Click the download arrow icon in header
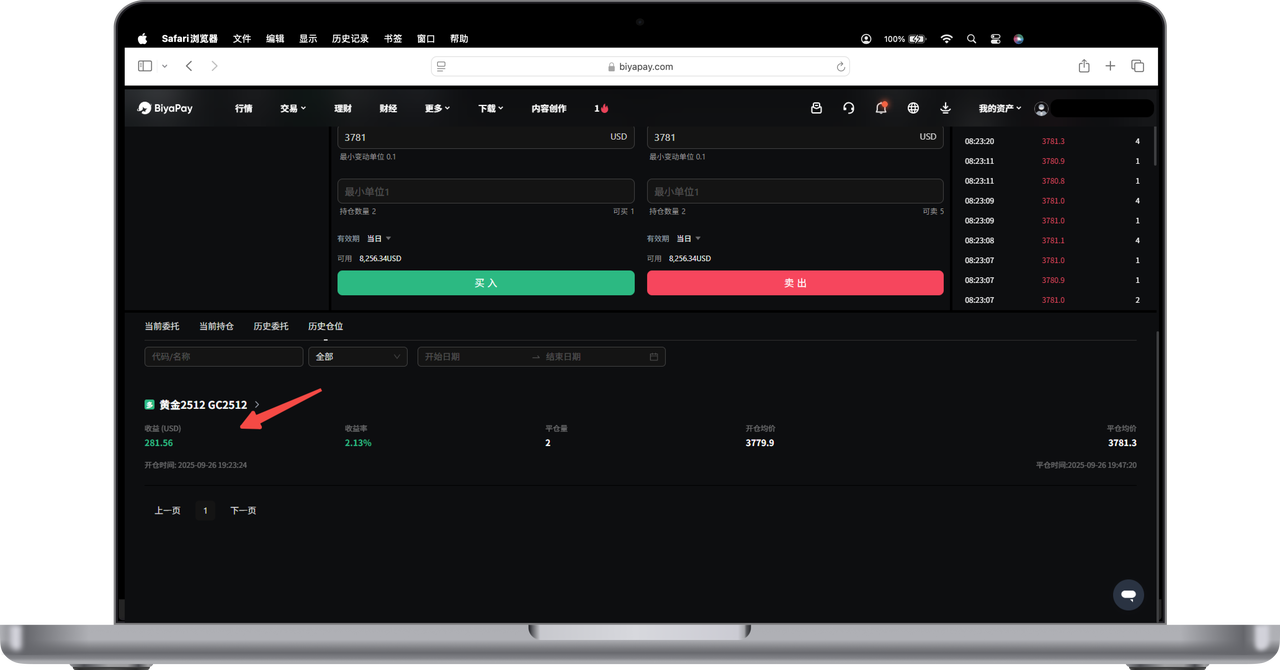Screen dimensions: 1280x670 945,108
